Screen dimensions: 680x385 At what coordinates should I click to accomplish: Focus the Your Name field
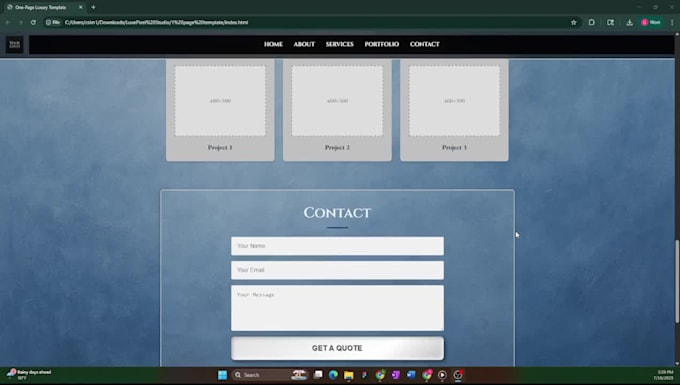[x=337, y=246]
